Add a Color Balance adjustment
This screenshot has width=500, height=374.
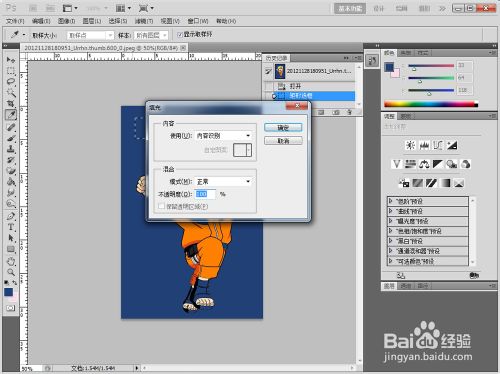[x=424, y=164]
